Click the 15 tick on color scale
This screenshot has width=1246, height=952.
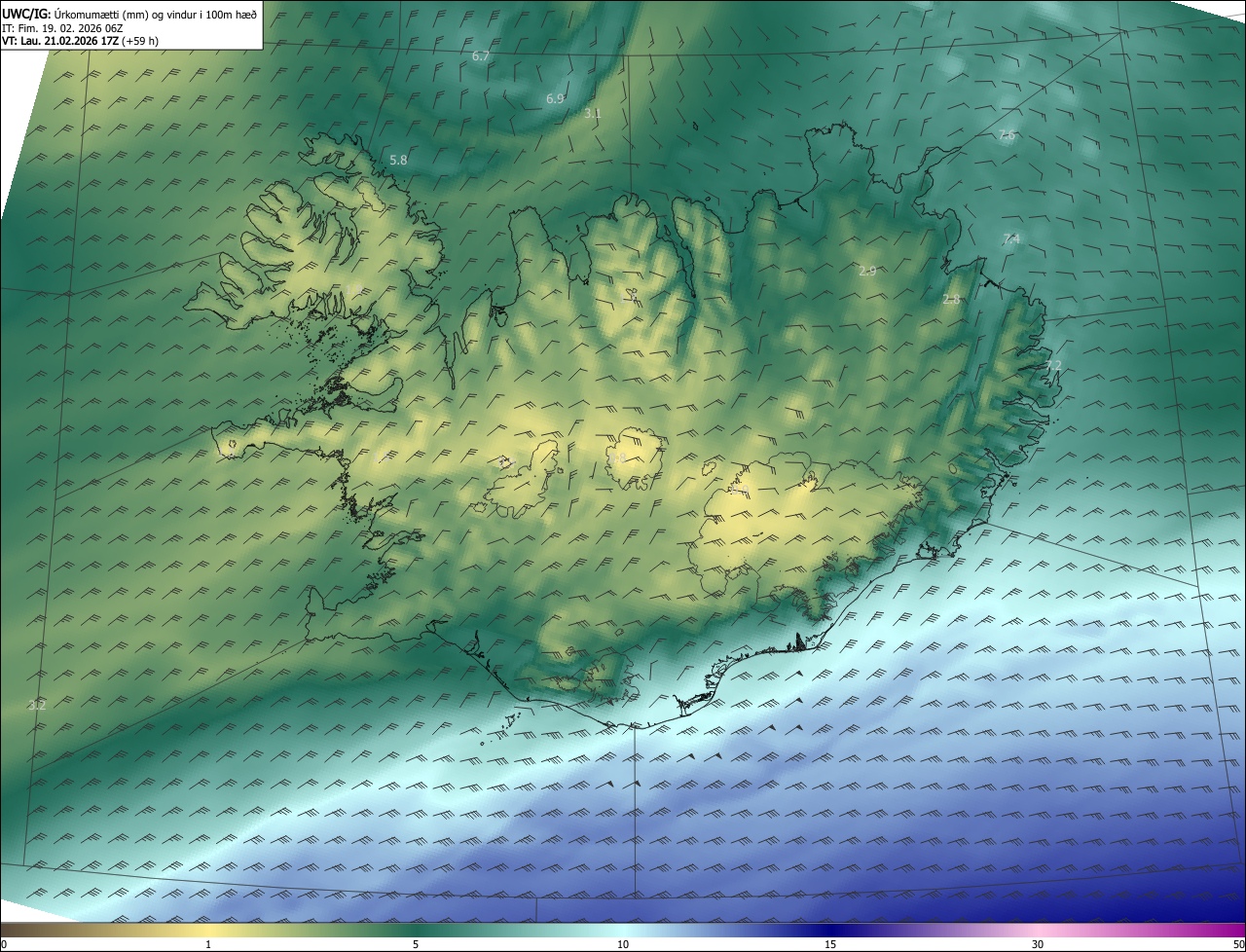point(830,944)
